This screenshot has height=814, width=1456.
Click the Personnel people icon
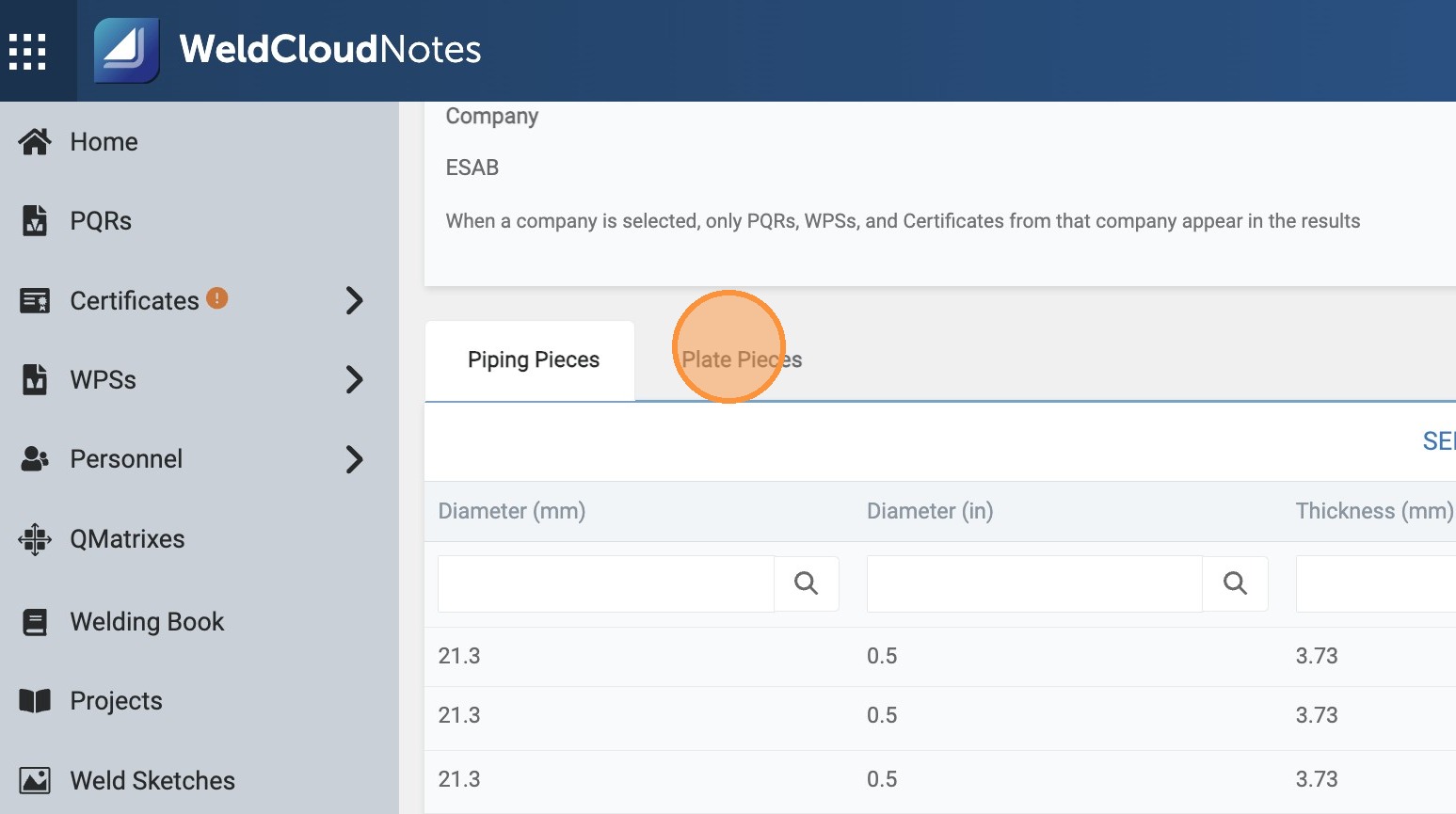coord(35,459)
